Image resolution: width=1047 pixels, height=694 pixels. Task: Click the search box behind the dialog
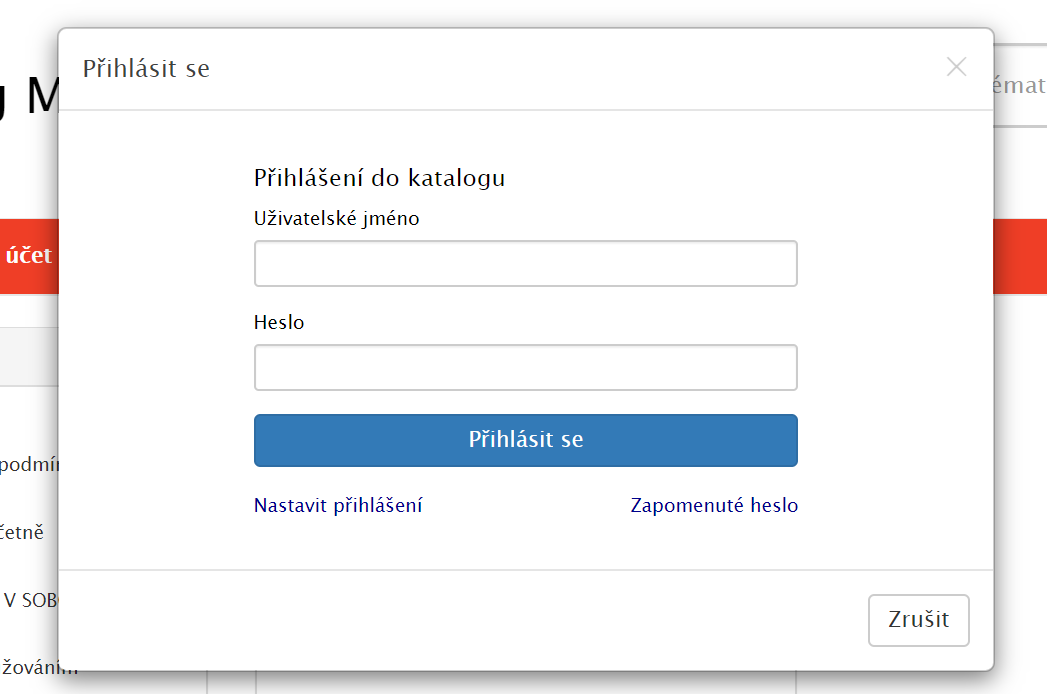click(1020, 85)
